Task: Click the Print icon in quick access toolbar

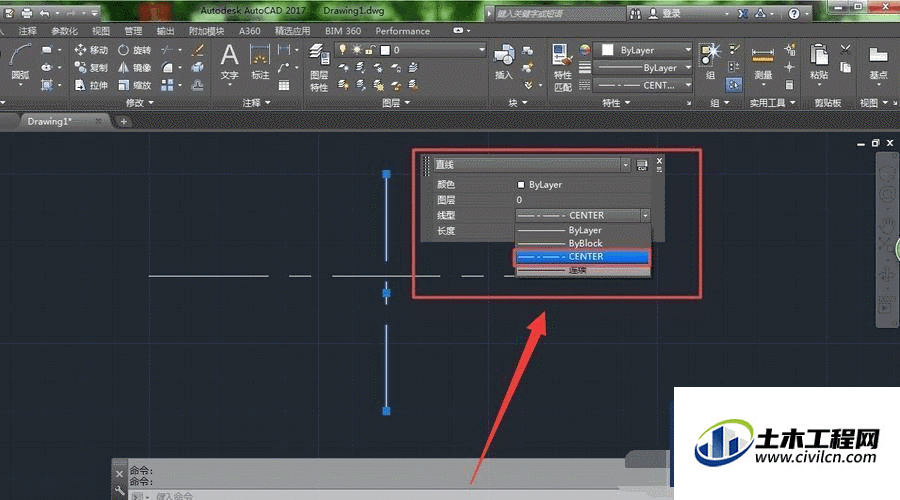Action: (x=26, y=13)
